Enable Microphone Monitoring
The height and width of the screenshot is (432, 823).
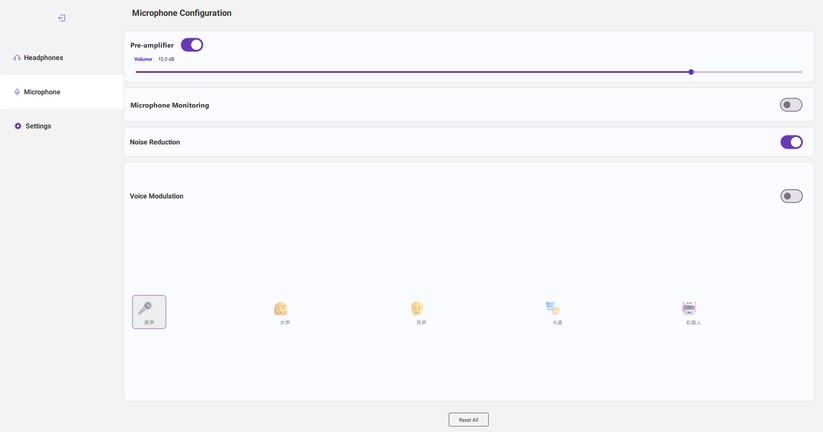(791, 105)
